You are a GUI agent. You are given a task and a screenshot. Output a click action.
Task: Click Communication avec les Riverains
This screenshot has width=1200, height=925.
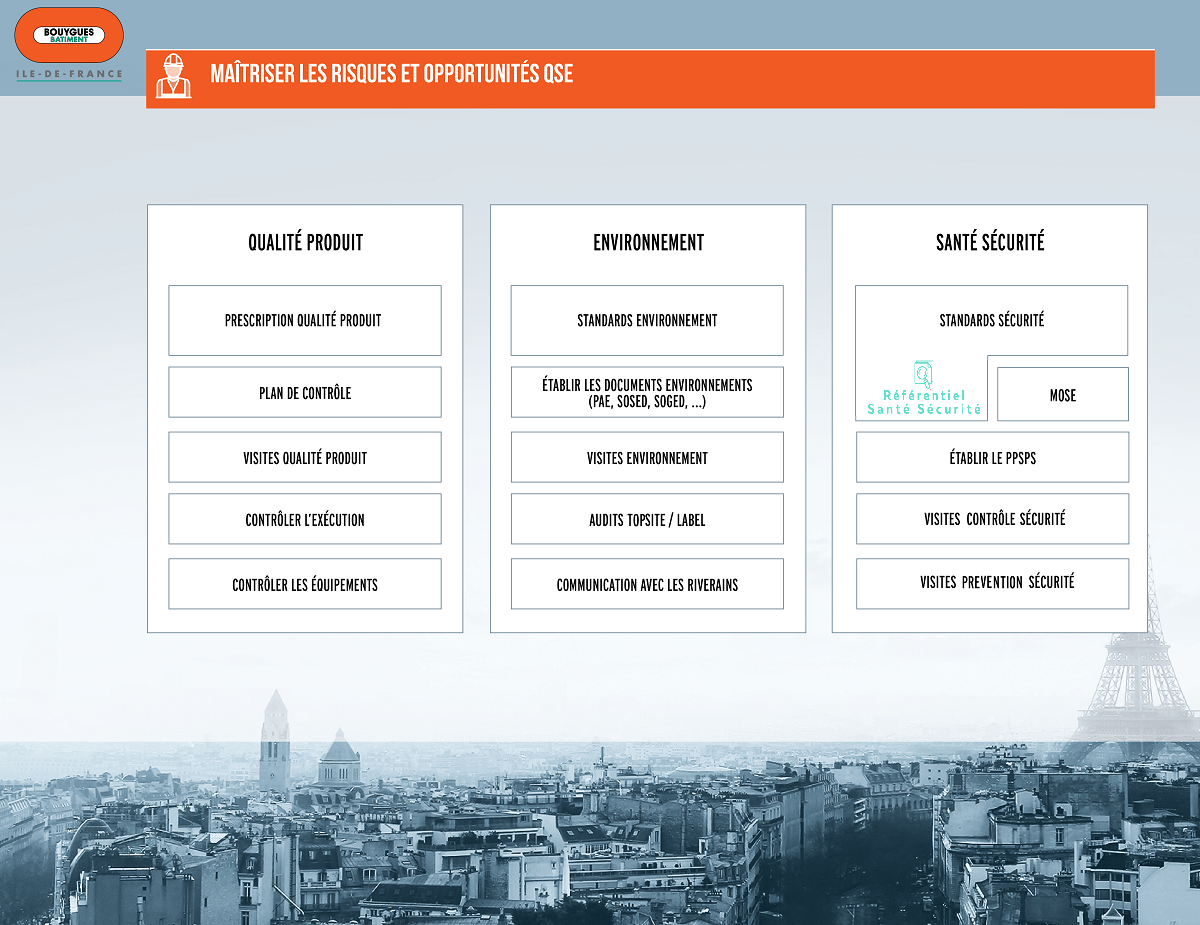[x=647, y=584]
